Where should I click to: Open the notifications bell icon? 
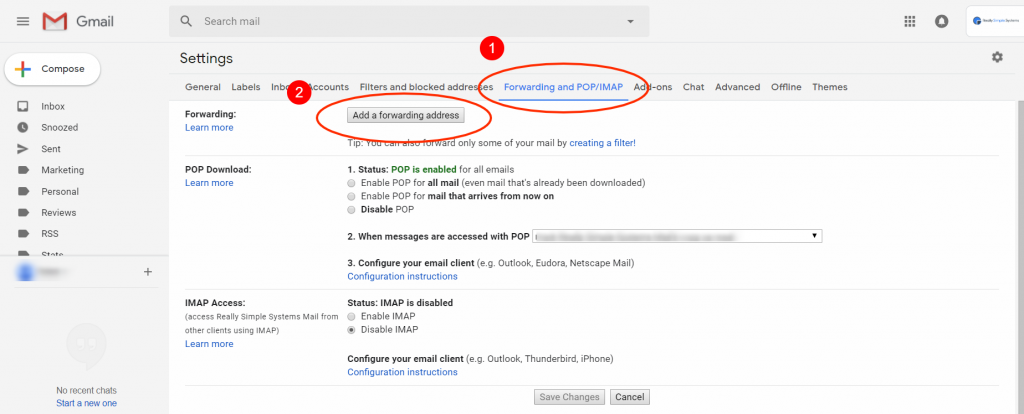click(x=941, y=22)
